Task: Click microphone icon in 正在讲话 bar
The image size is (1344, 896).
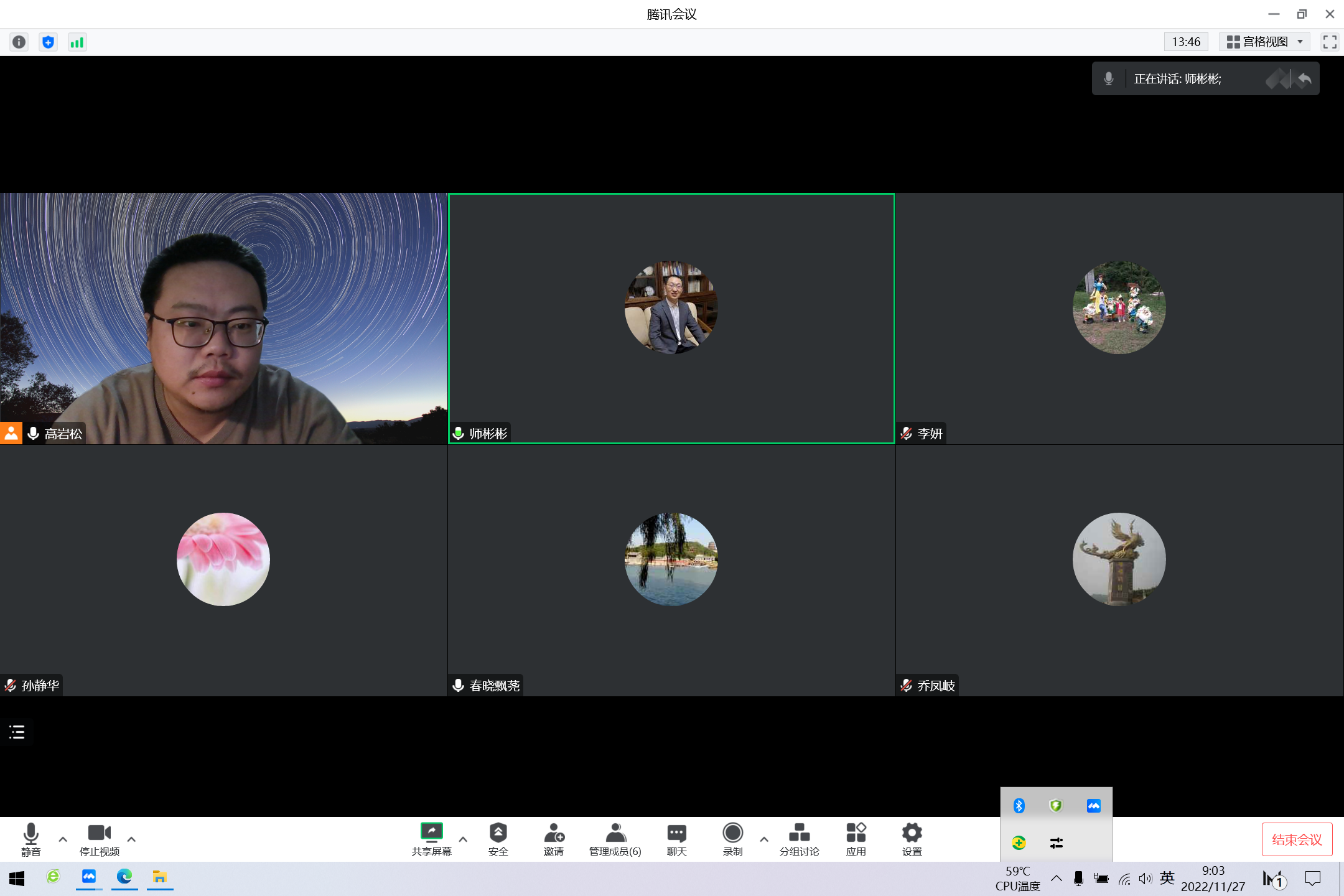Action: [1108, 79]
